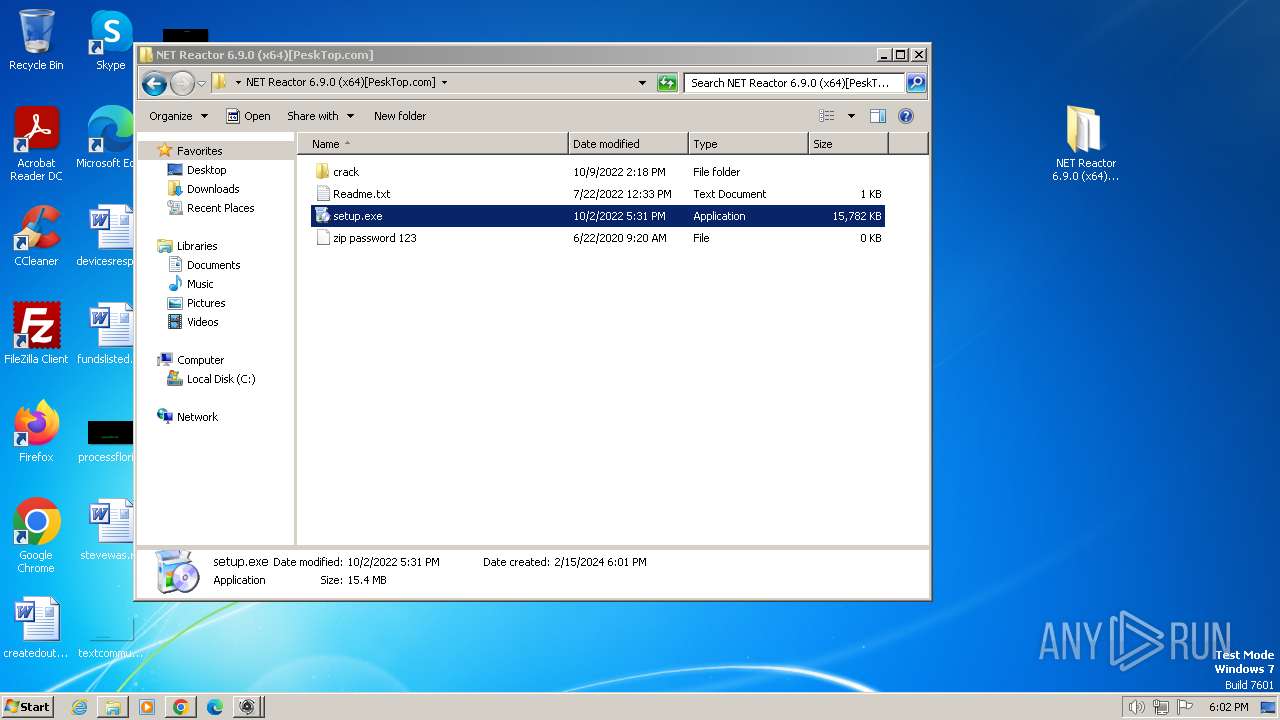
Task: Click the Start button
Action: tap(27, 706)
